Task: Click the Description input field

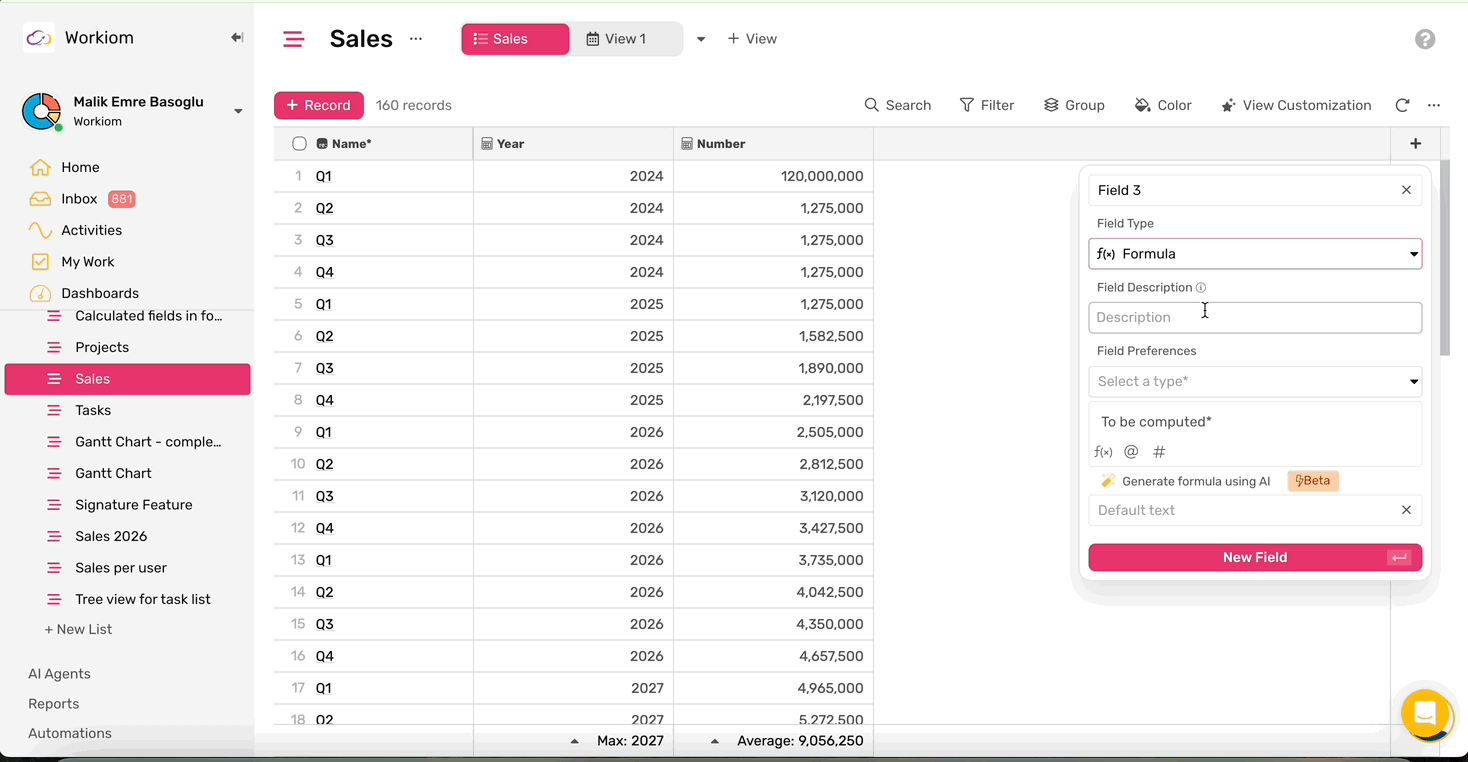Action: pyautogui.click(x=1255, y=317)
